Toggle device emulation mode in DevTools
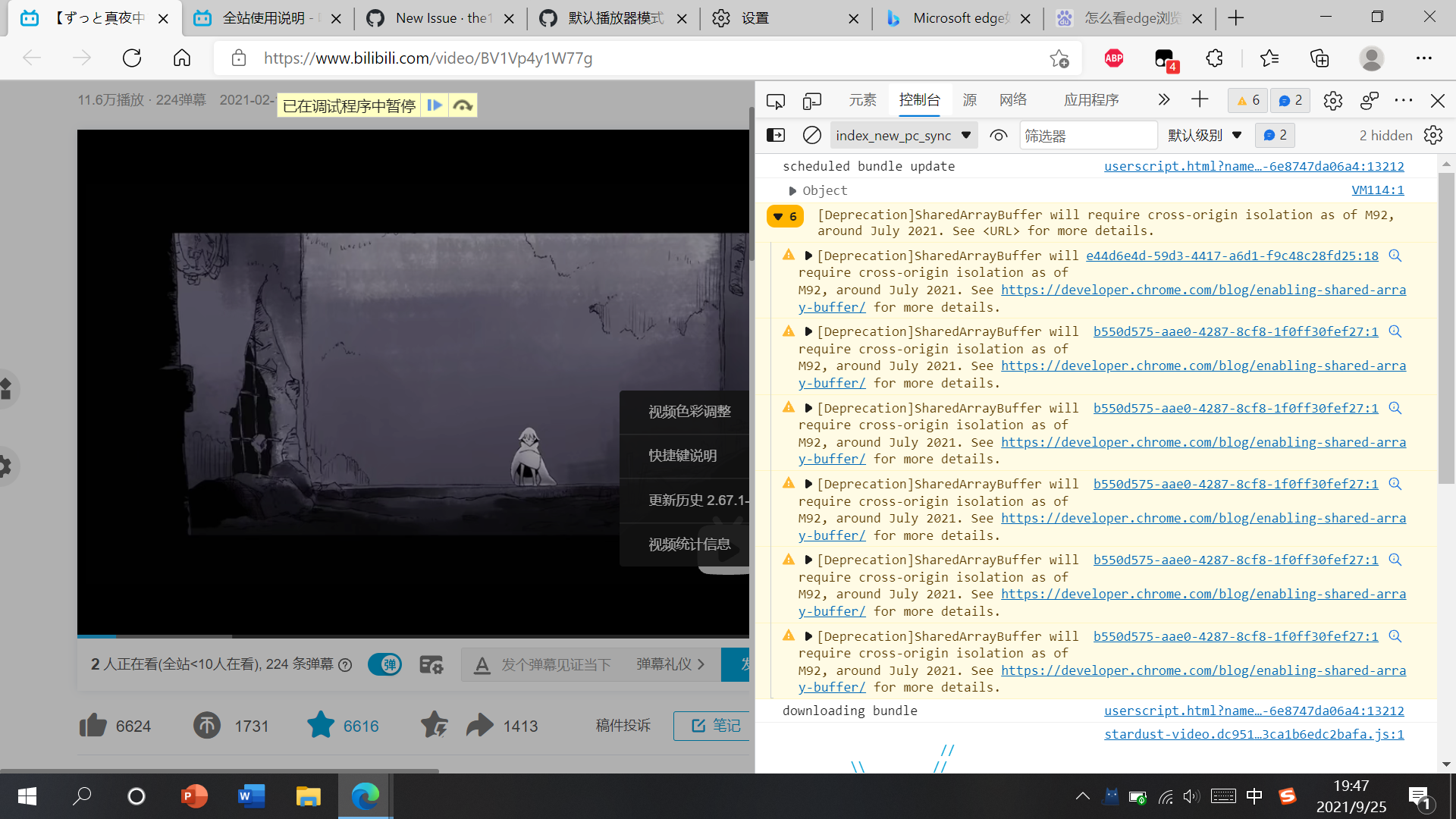 click(x=811, y=99)
